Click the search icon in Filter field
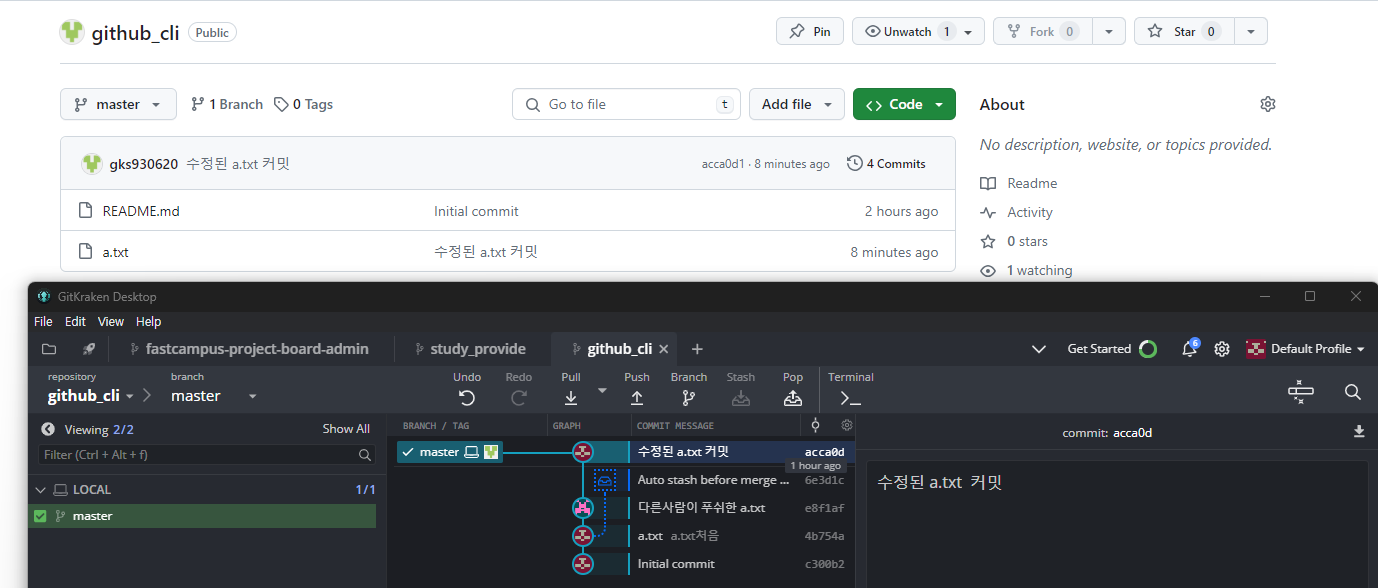The image size is (1378, 588). 366,455
